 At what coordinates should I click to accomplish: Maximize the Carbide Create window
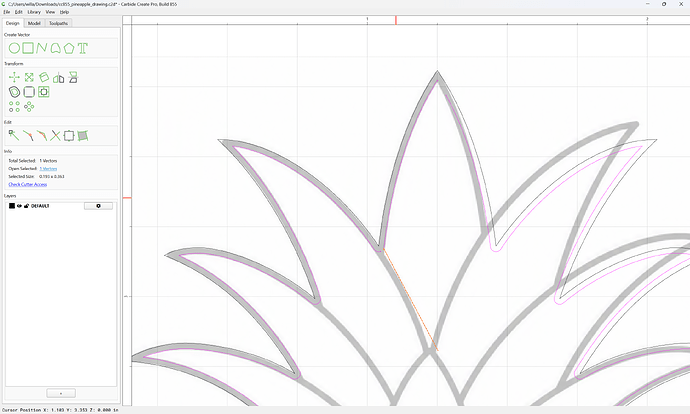point(664,4)
